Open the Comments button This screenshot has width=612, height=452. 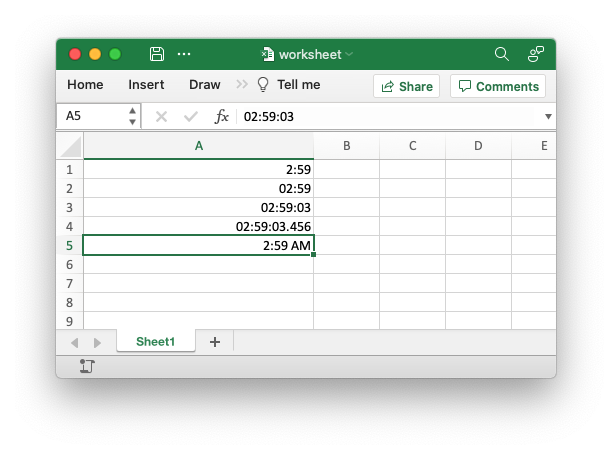click(498, 86)
